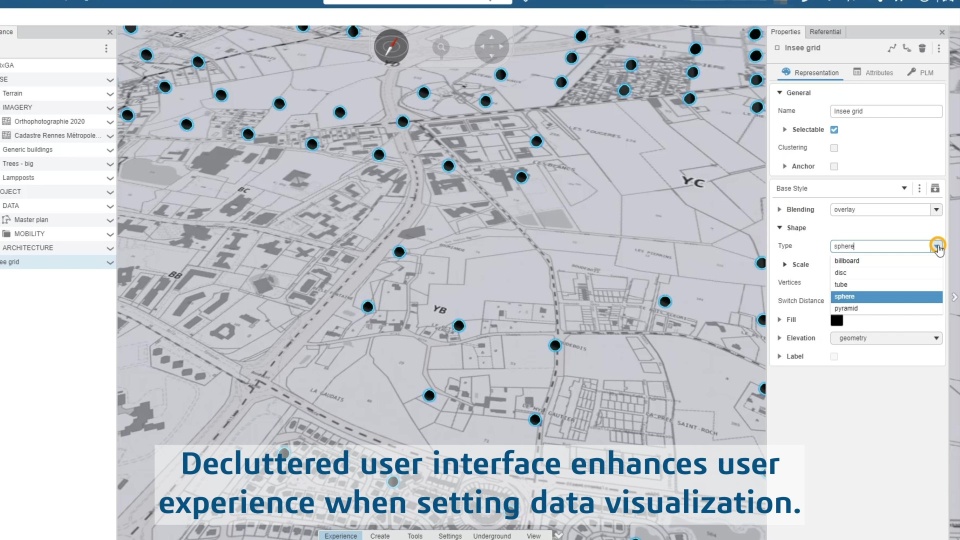Expand the Fill section

tap(780, 320)
